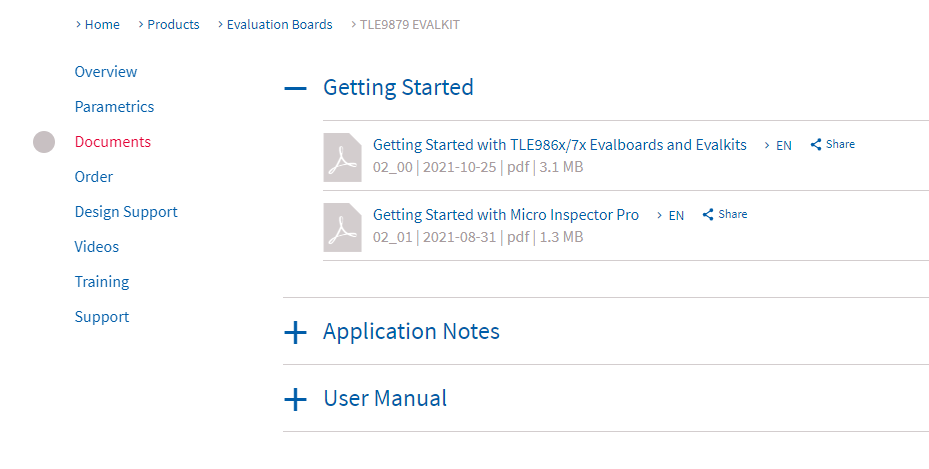Open Support in the side menu
This screenshot has height=469, width=929.
pos(102,317)
